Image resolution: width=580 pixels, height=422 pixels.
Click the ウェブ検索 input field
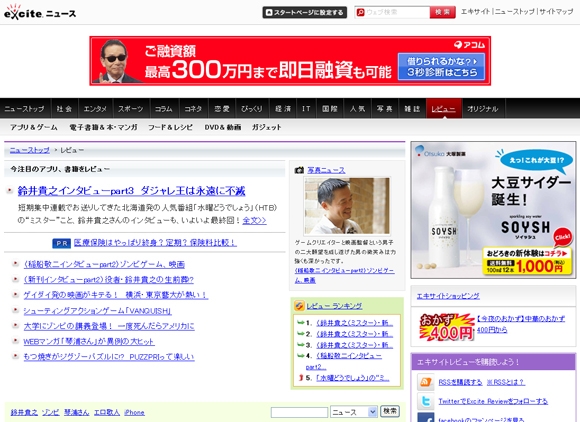[397, 12]
